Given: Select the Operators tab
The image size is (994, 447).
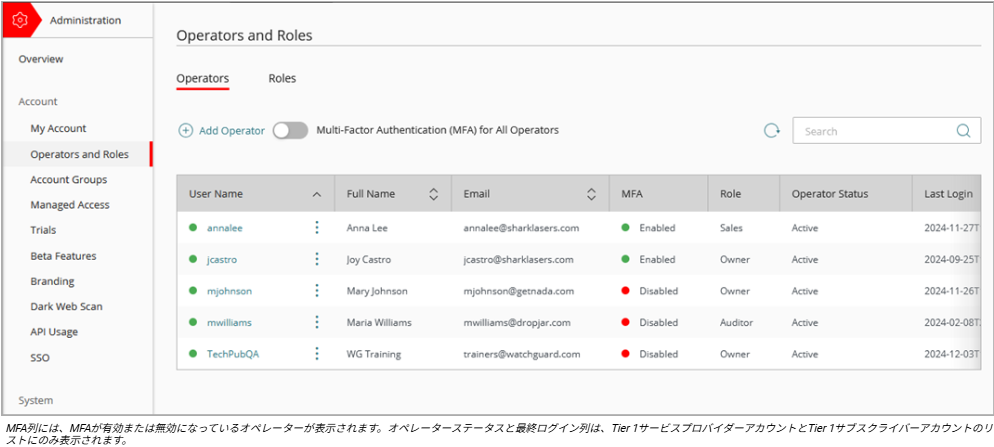Looking at the screenshot, I should (x=202, y=78).
